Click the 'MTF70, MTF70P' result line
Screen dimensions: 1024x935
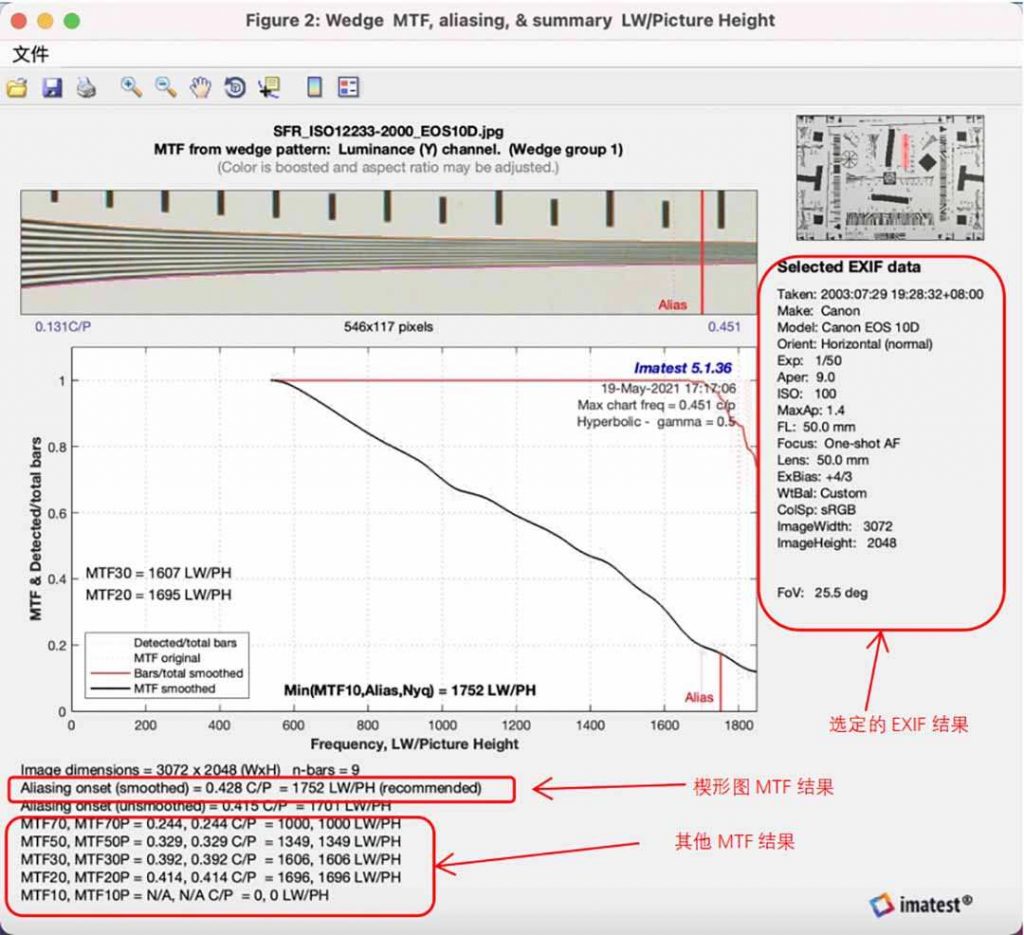tap(211, 823)
